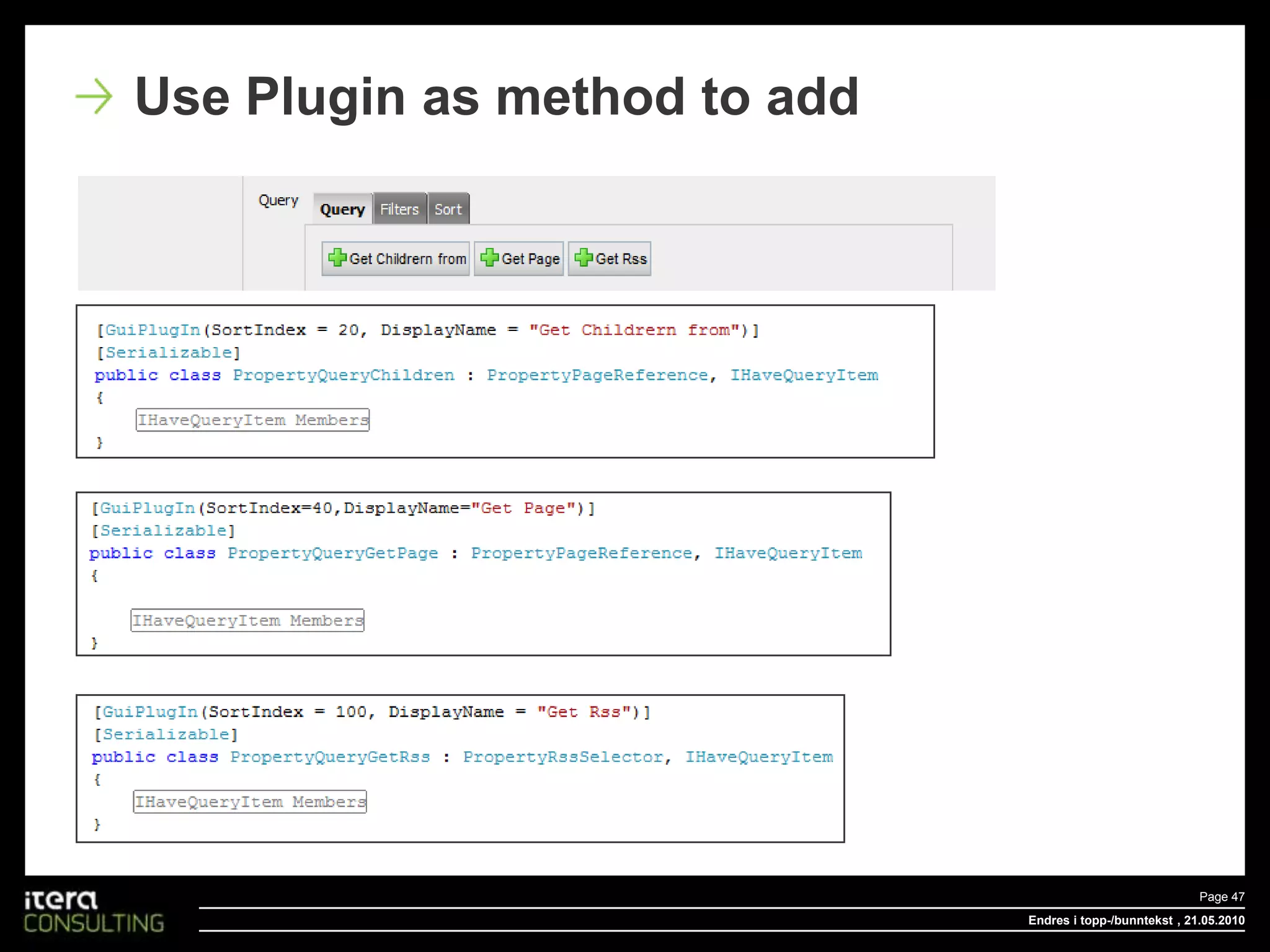1270x952 pixels.
Task: Click the slide title Use Plugin as method
Action: click(496, 97)
